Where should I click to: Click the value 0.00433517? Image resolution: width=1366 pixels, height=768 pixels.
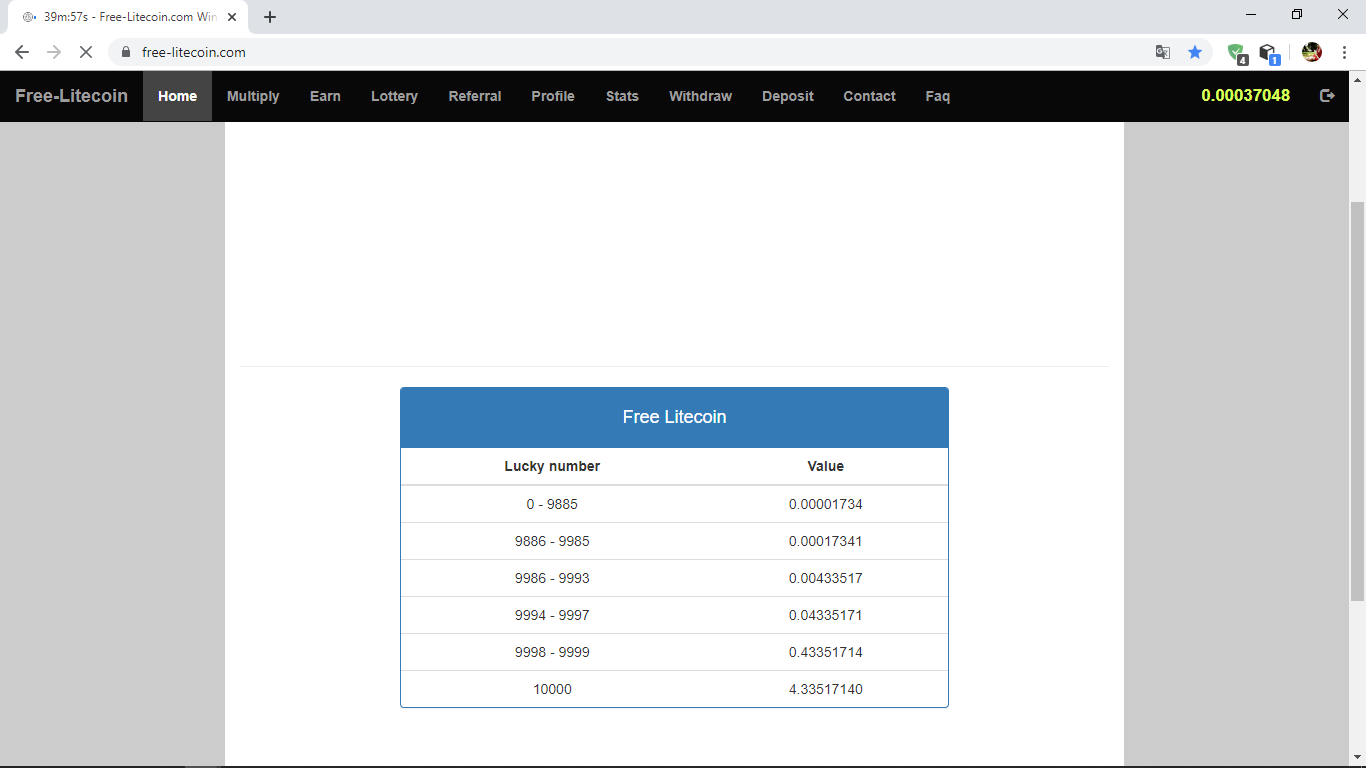point(826,578)
